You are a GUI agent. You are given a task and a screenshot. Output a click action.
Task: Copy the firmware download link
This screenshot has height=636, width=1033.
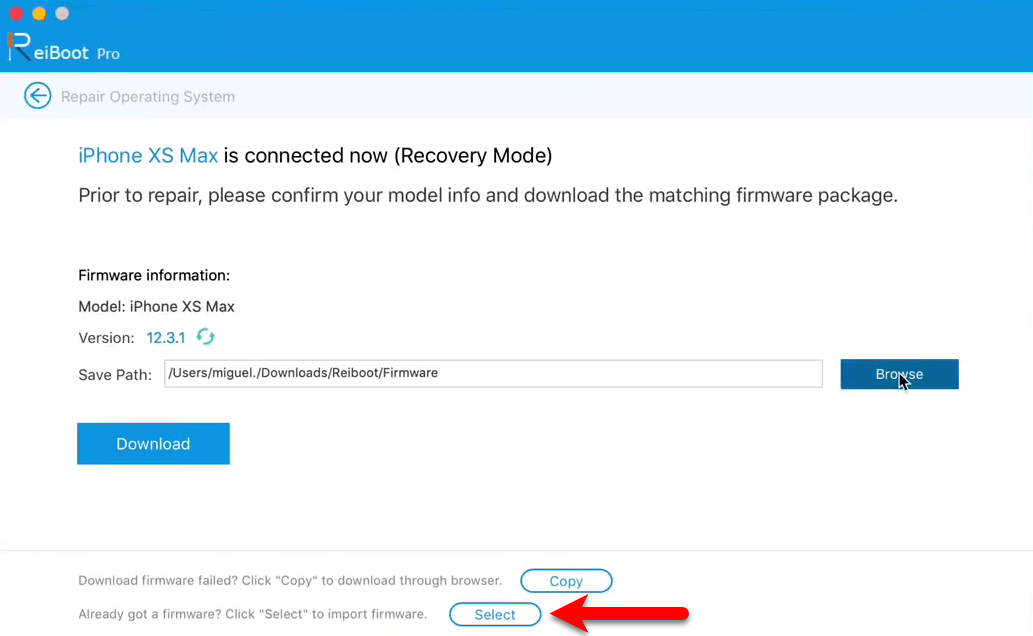click(x=566, y=581)
